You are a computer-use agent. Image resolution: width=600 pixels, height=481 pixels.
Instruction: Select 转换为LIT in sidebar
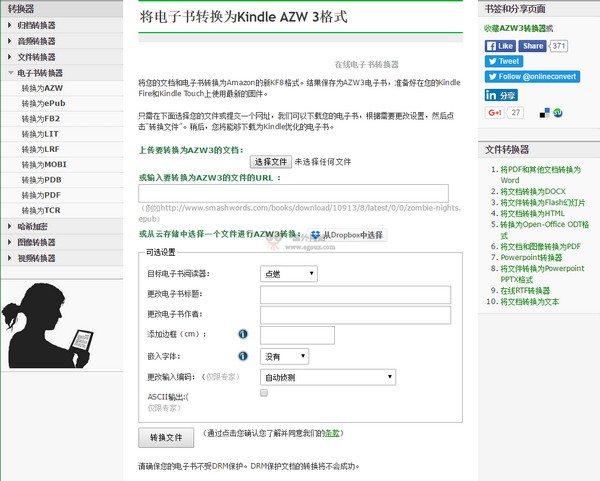click(40, 134)
